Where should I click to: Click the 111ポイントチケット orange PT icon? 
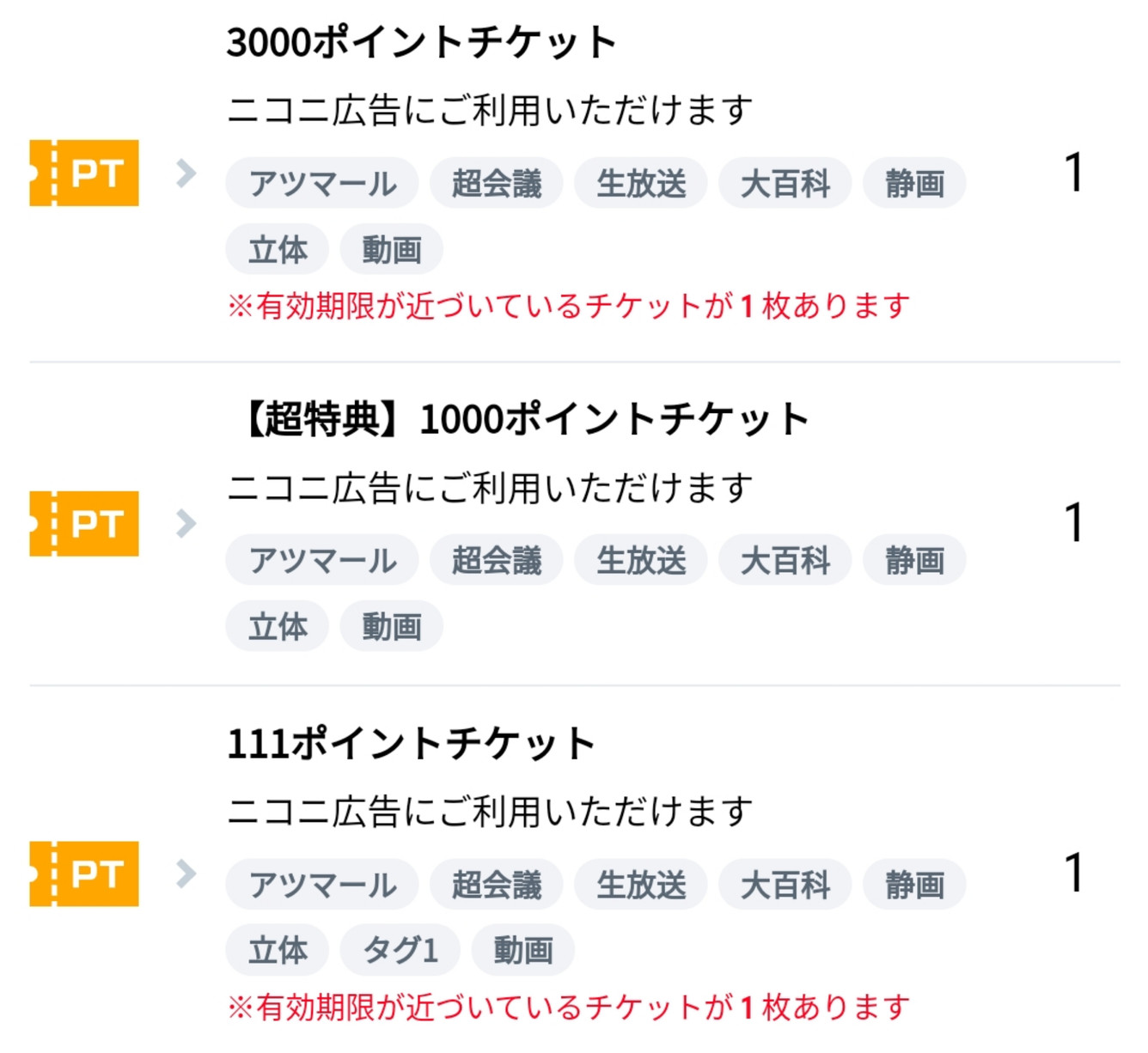[x=84, y=874]
